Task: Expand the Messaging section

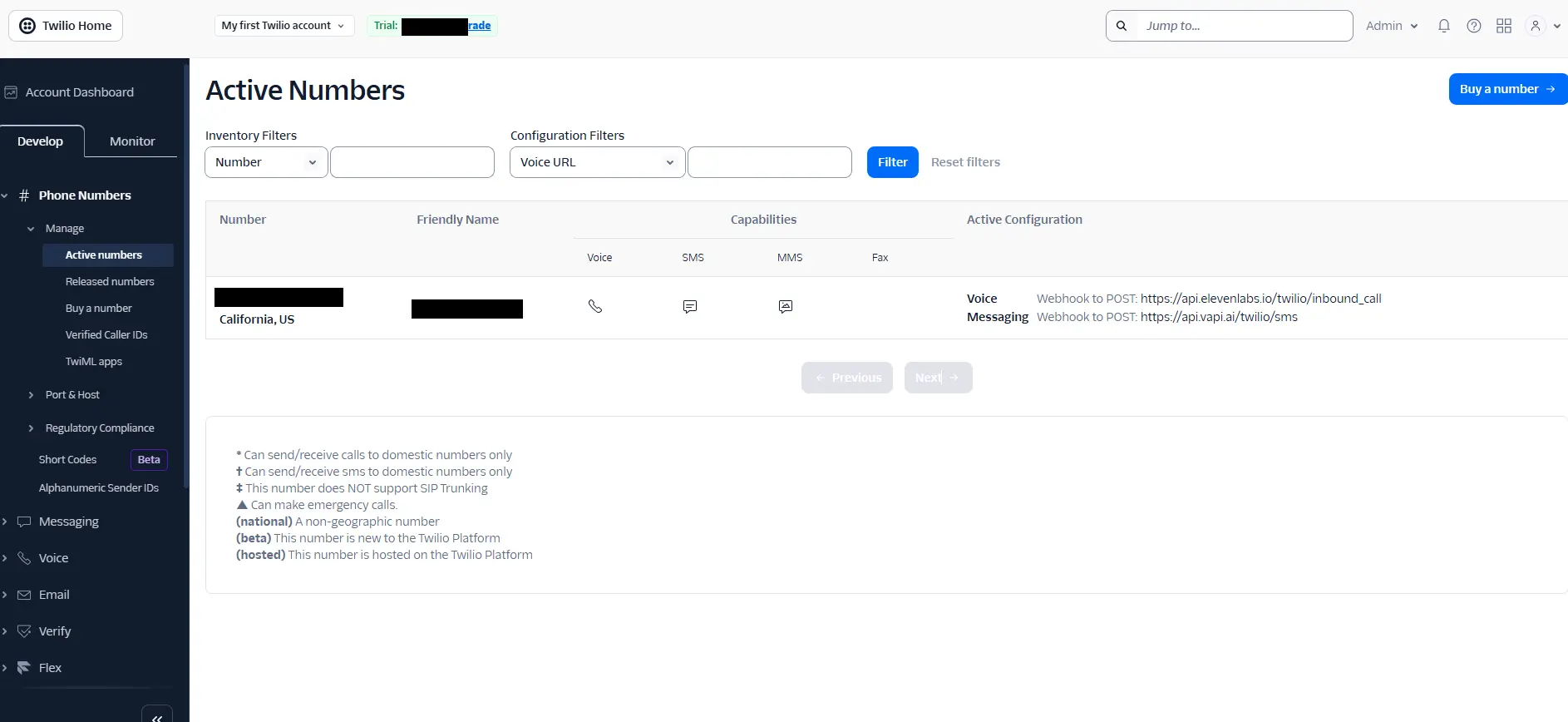Action: (5, 522)
